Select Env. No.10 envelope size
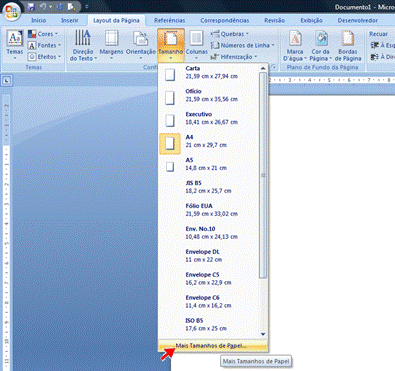395x371 pixels. coord(209,233)
